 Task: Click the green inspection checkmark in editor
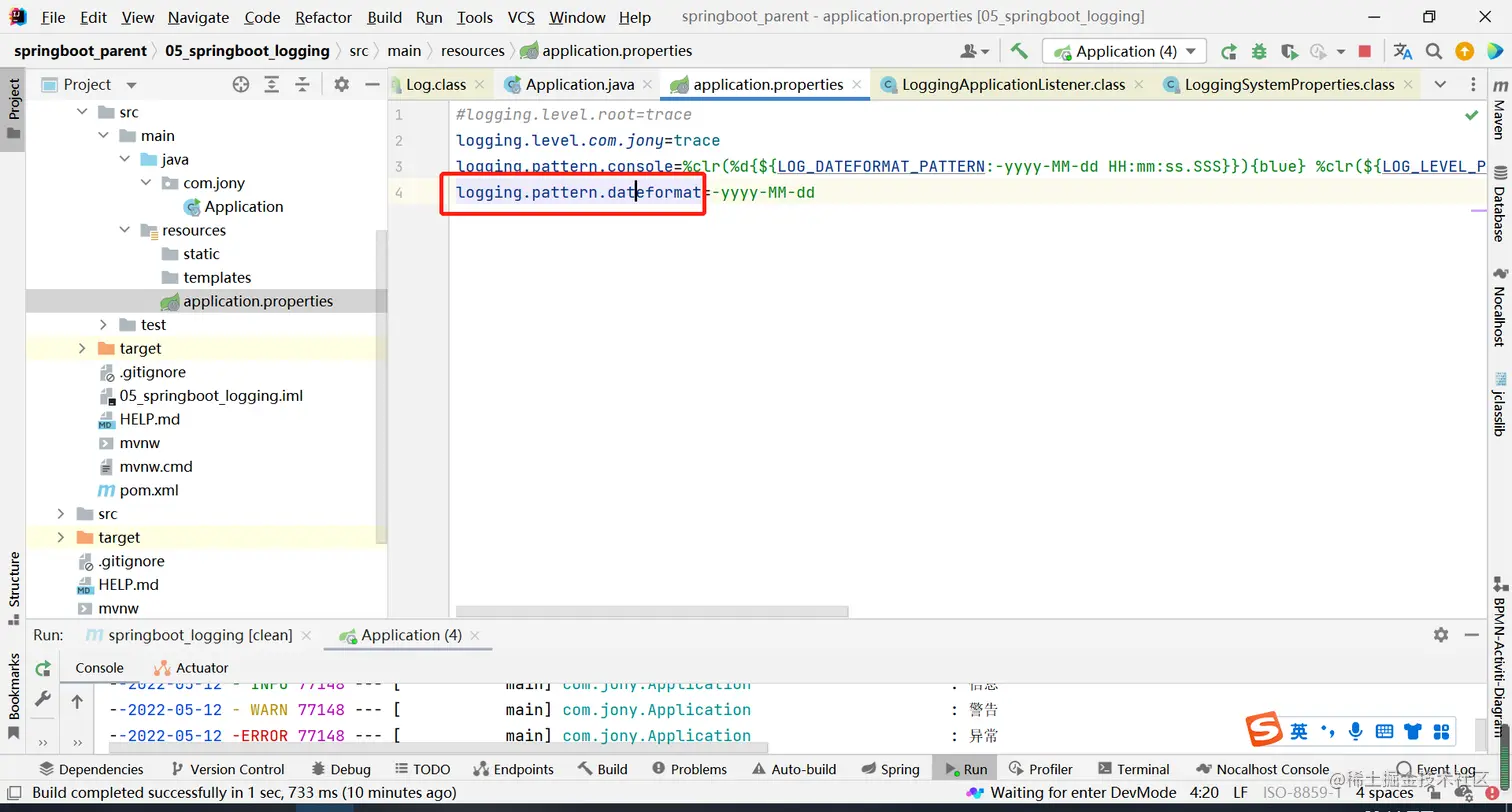point(1472,115)
